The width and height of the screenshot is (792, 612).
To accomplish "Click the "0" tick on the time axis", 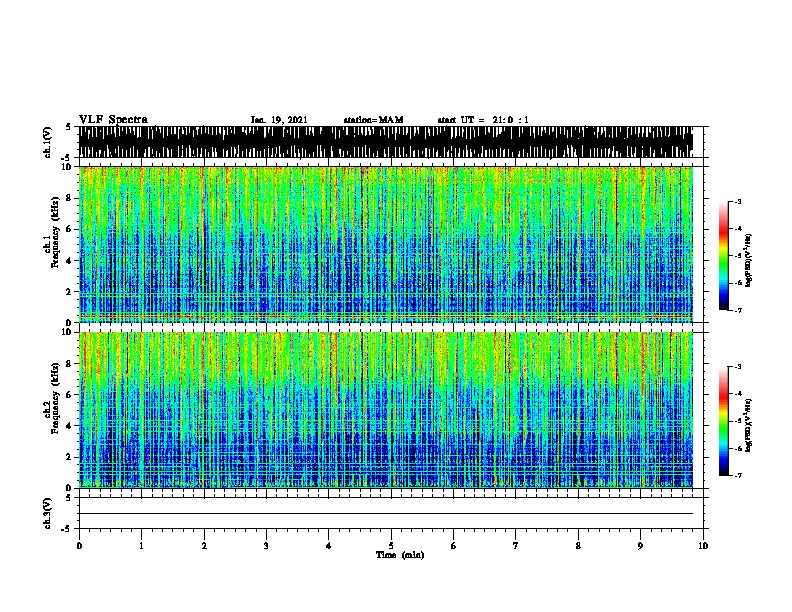I will [x=79, y=545].
